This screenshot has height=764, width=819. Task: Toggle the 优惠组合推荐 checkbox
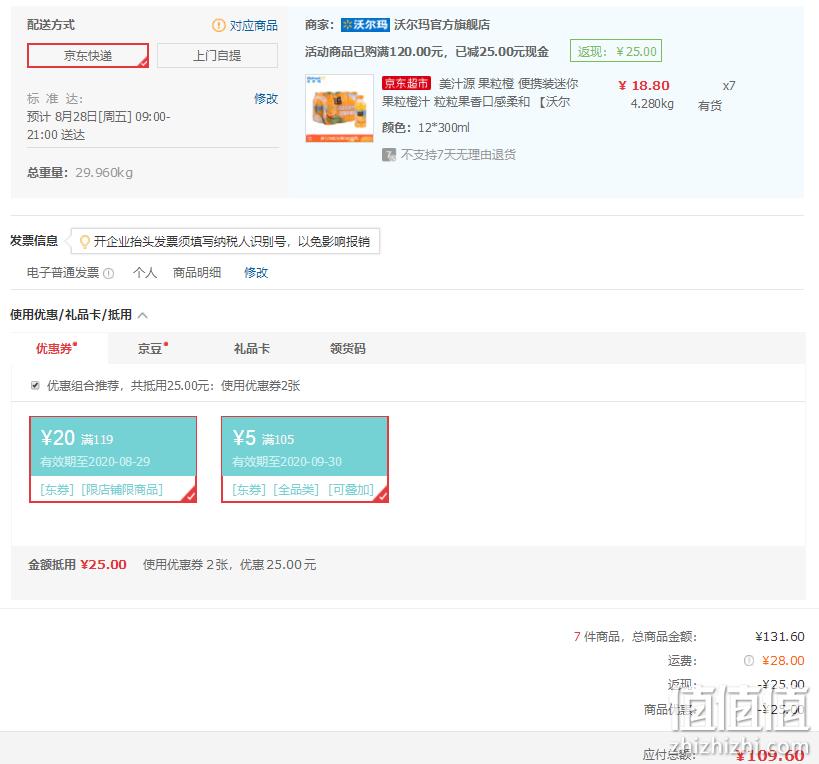[35, 385]
